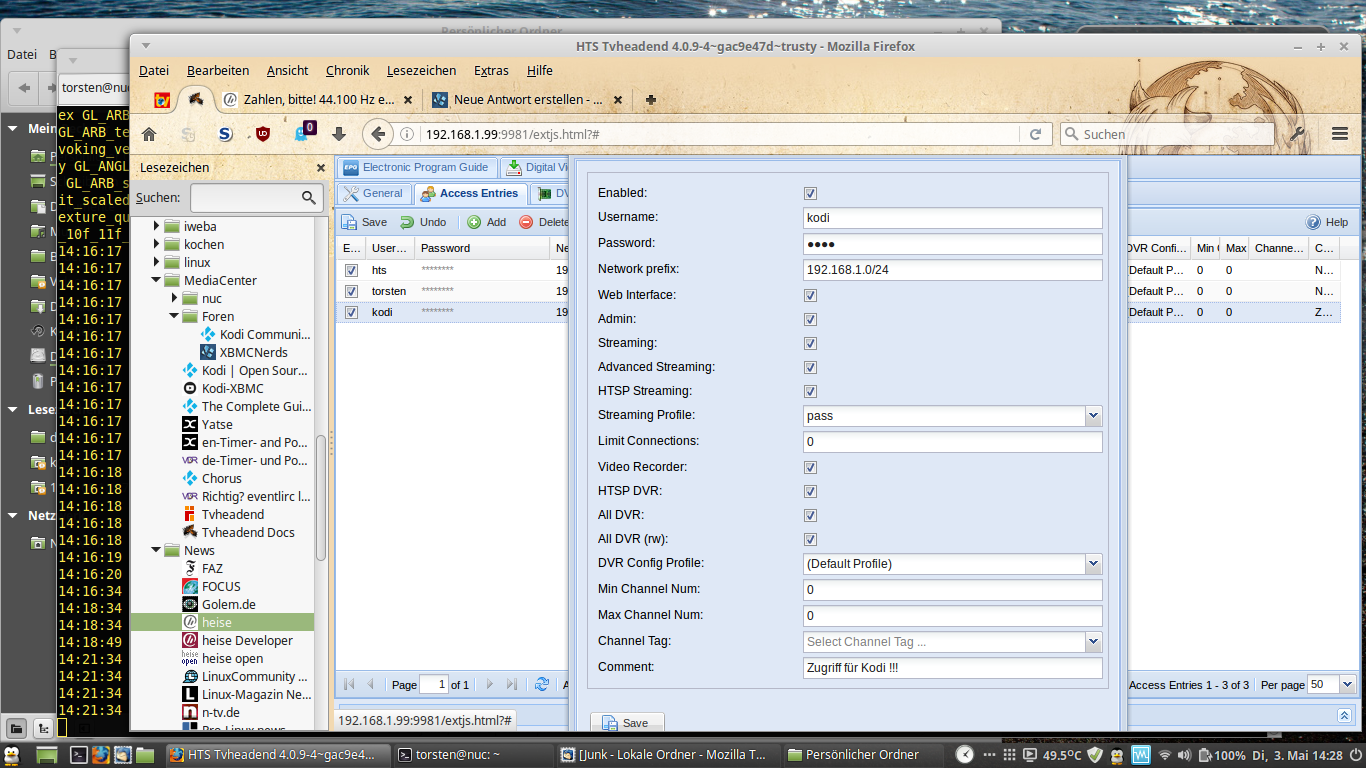Collapse the MediaCenter bookmark folder
The height and width of the screenshot is (768, 1366).
(x=157, y=280)
